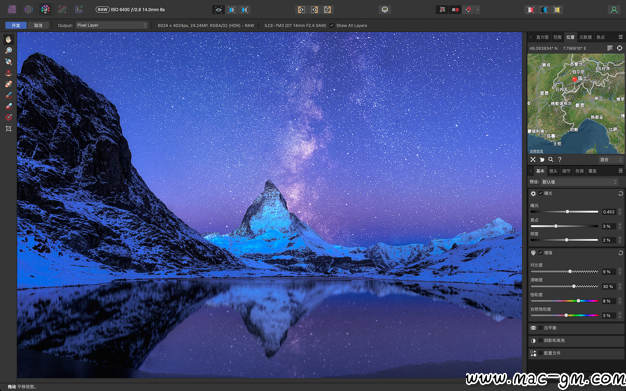
Task: Switch to the Lens (镜头) tab
Action: pos(553,171)
